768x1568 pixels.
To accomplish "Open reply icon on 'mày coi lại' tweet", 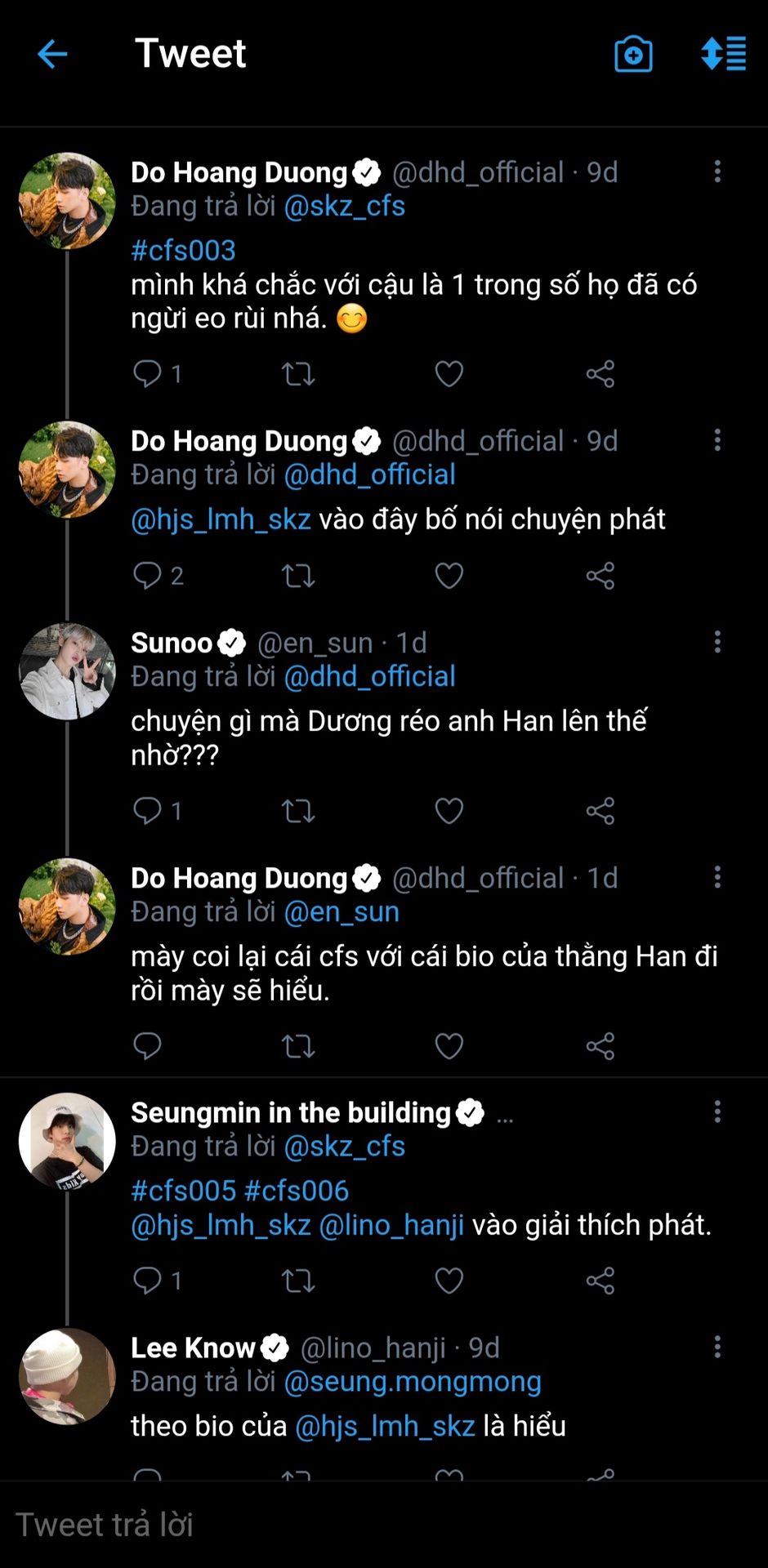I will pos(148,1045).
